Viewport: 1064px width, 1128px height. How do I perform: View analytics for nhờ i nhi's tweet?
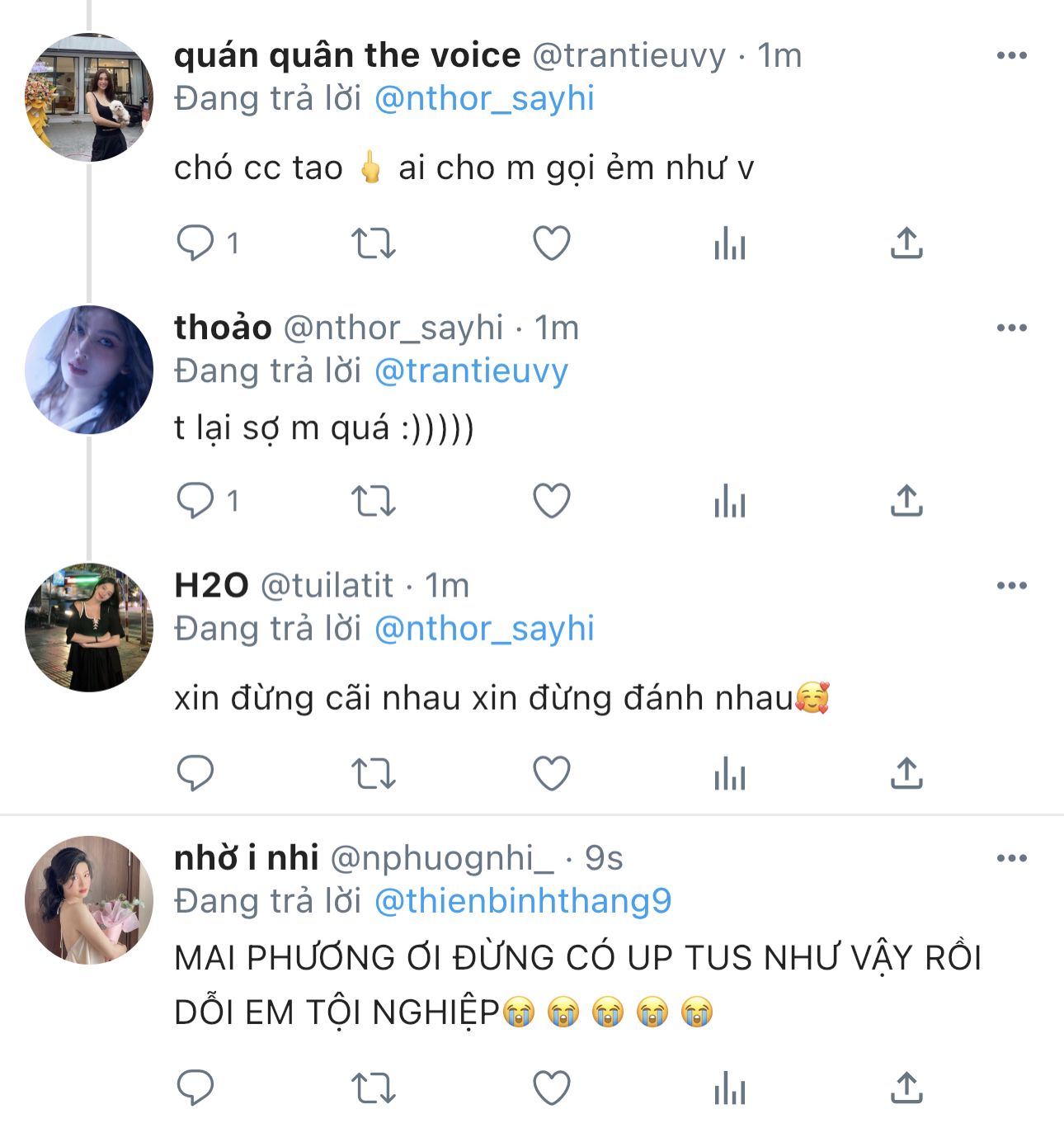click(730, 1088)
